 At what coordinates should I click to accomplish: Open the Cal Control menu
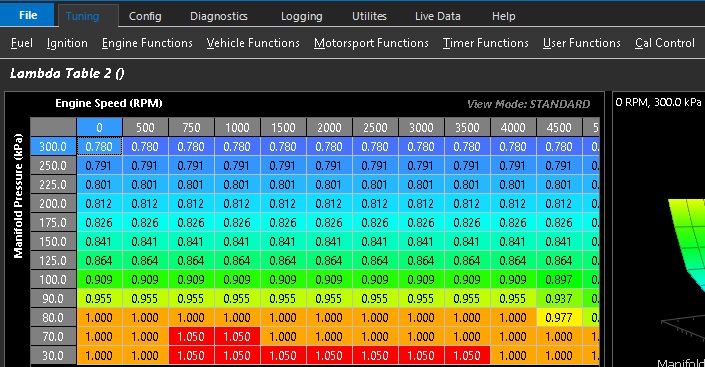[x=665, y=43]
